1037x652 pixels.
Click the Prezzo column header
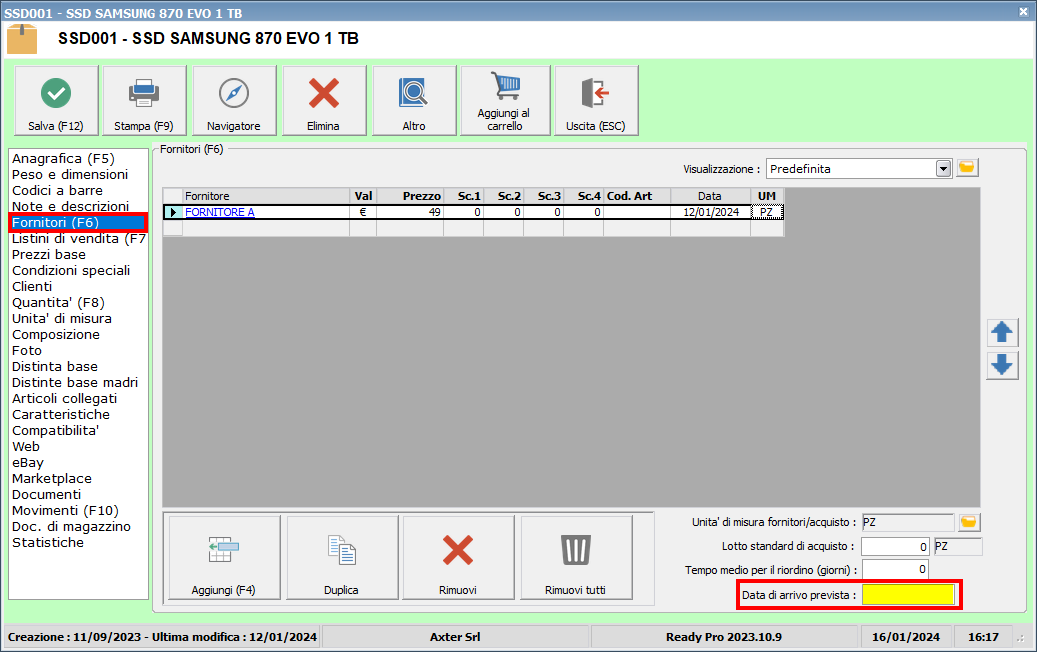410,196
